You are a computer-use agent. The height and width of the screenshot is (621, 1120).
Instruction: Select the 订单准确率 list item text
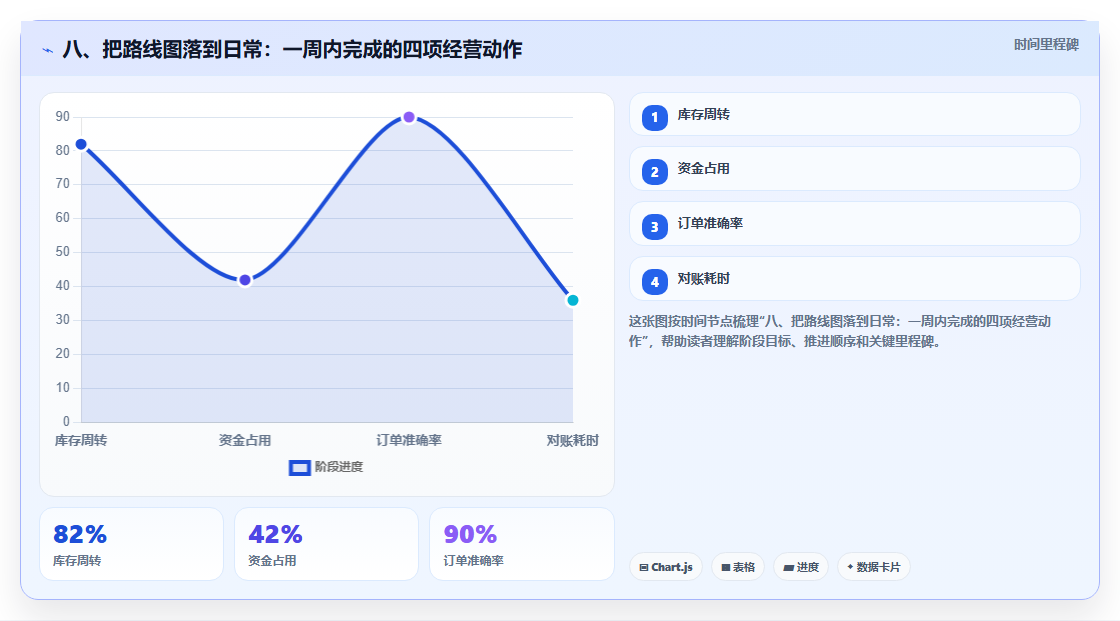710,224
